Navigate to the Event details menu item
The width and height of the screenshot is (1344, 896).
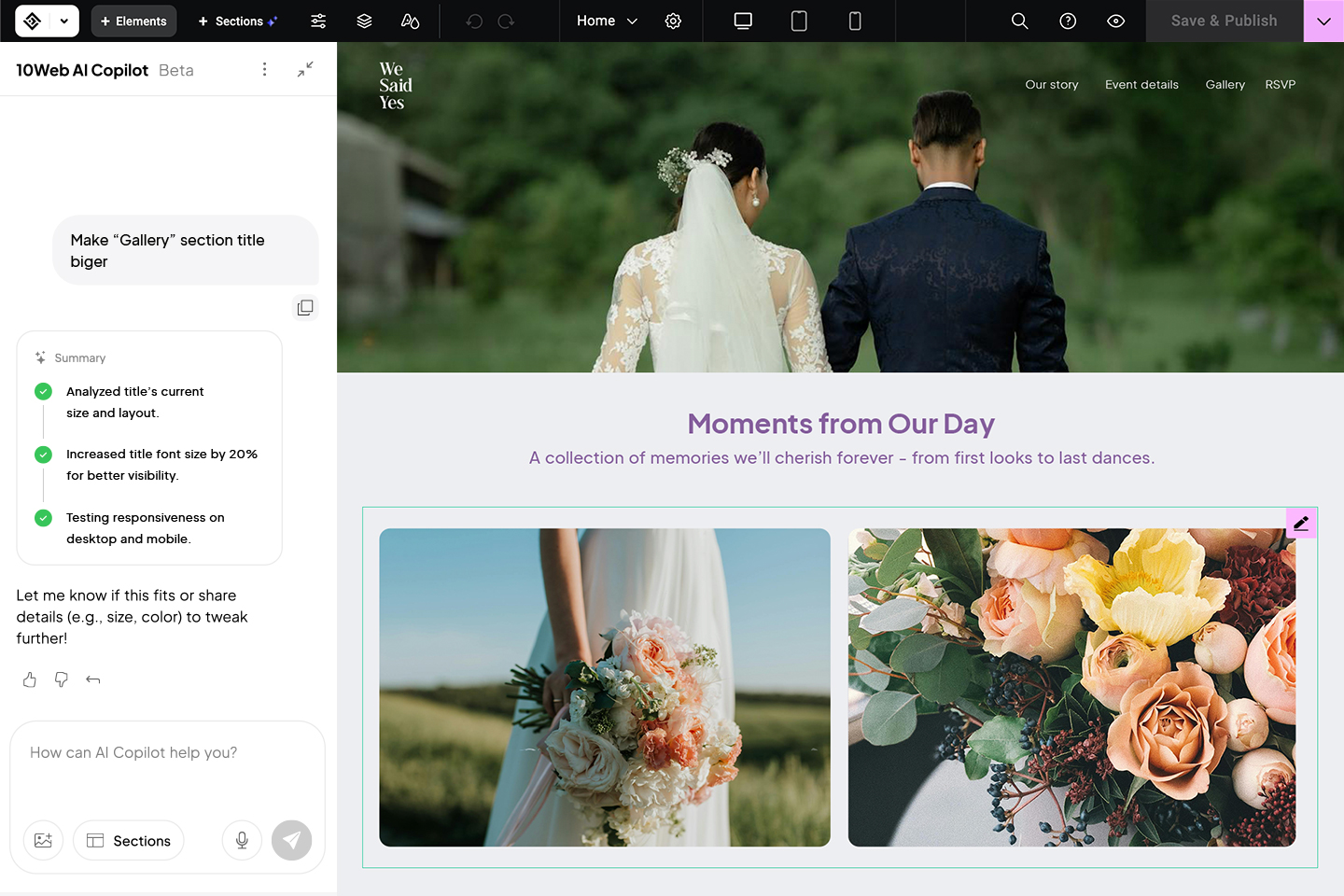1141,84
